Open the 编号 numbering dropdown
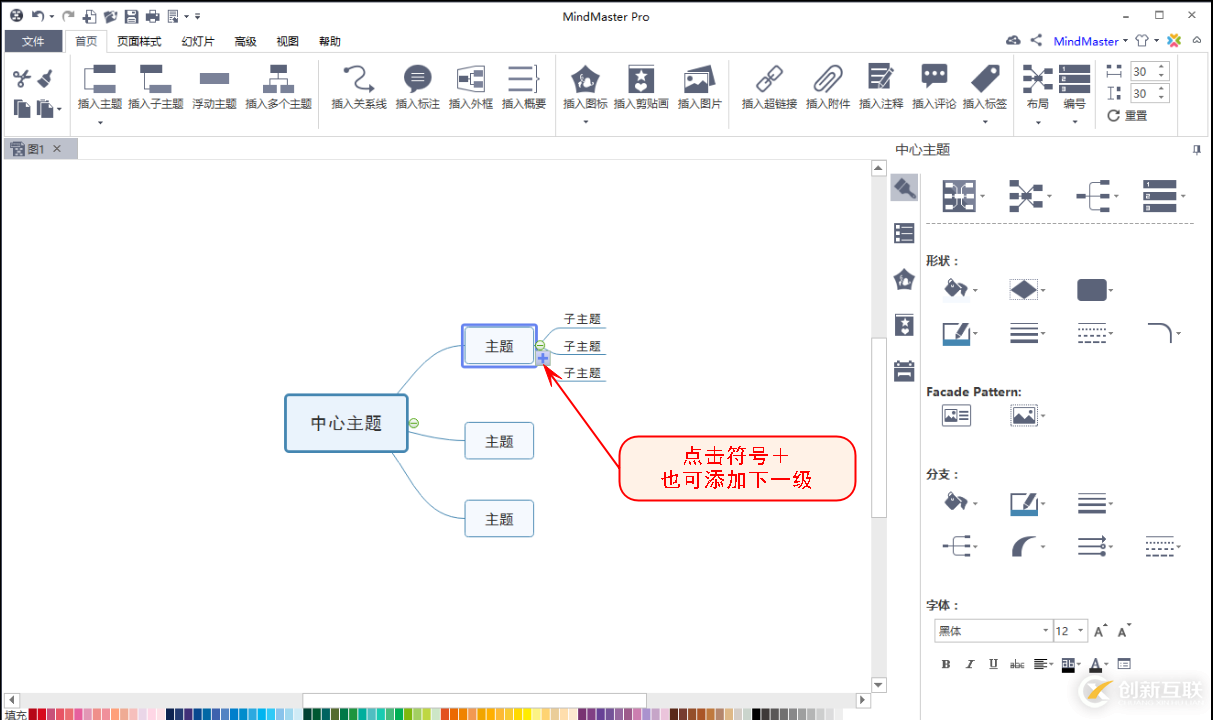The height and width of the screenshot is (720, 1213). 1075,122
